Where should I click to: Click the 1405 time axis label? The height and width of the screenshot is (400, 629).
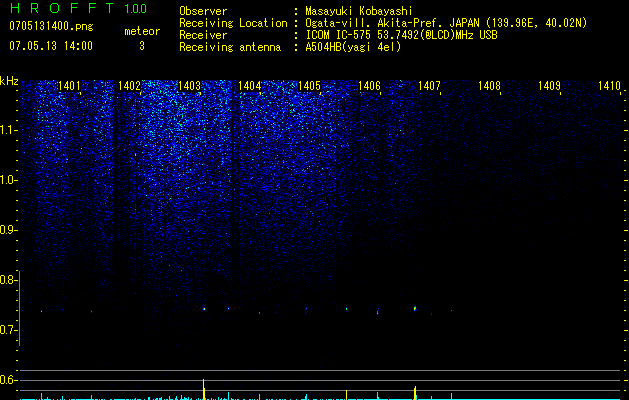tap(309, 85)
